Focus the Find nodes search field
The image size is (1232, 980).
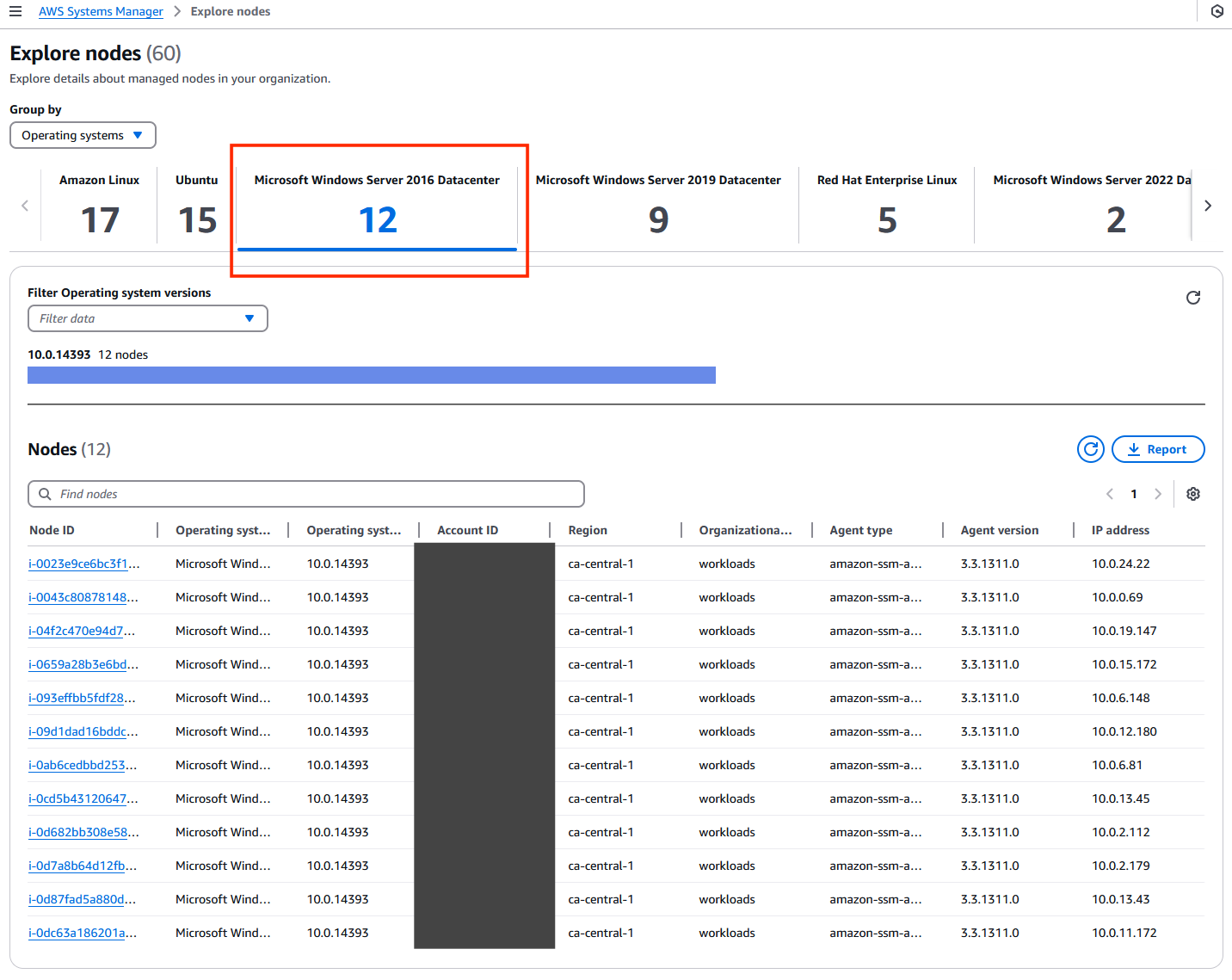click(306, 494)
